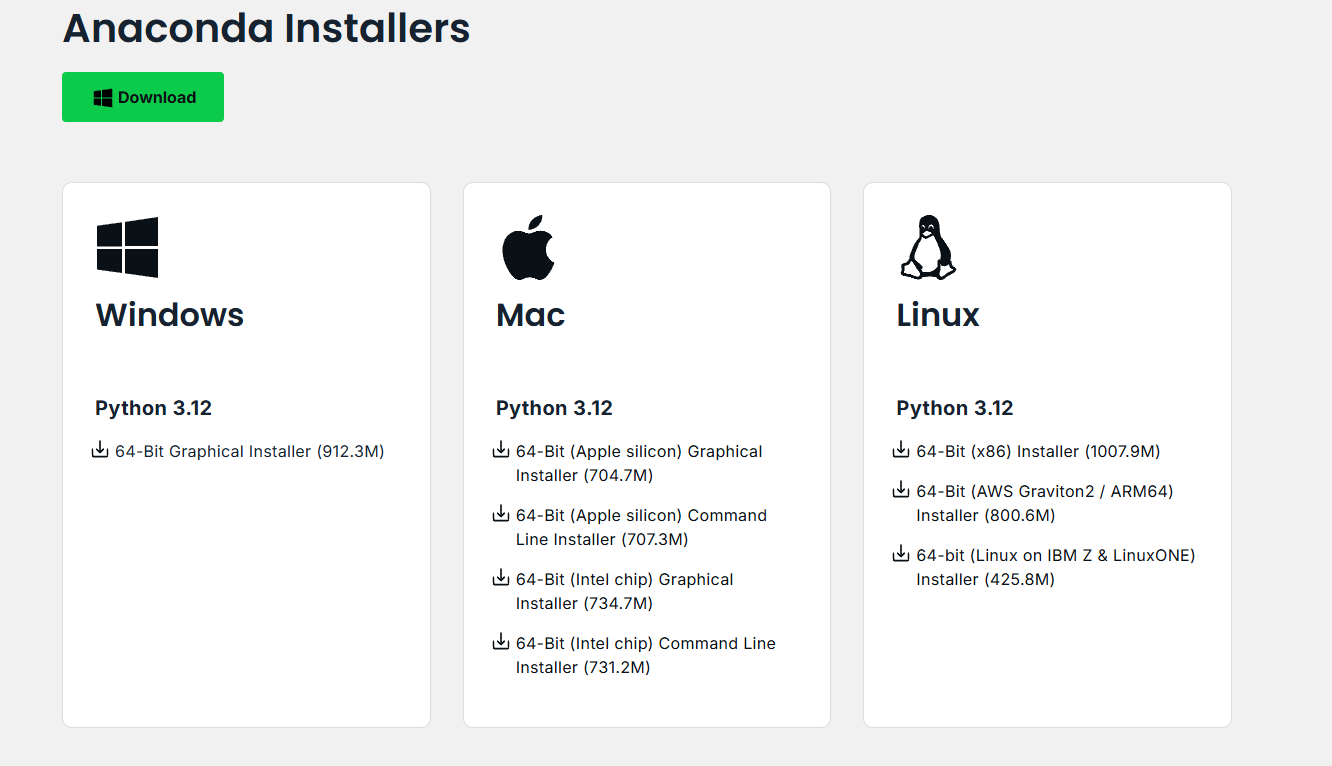Open the 64-Bit (x86) Installer (1007.9M) link
Image resolution: width=1332 pixels, height=766 pixels.
point(1038,452)
